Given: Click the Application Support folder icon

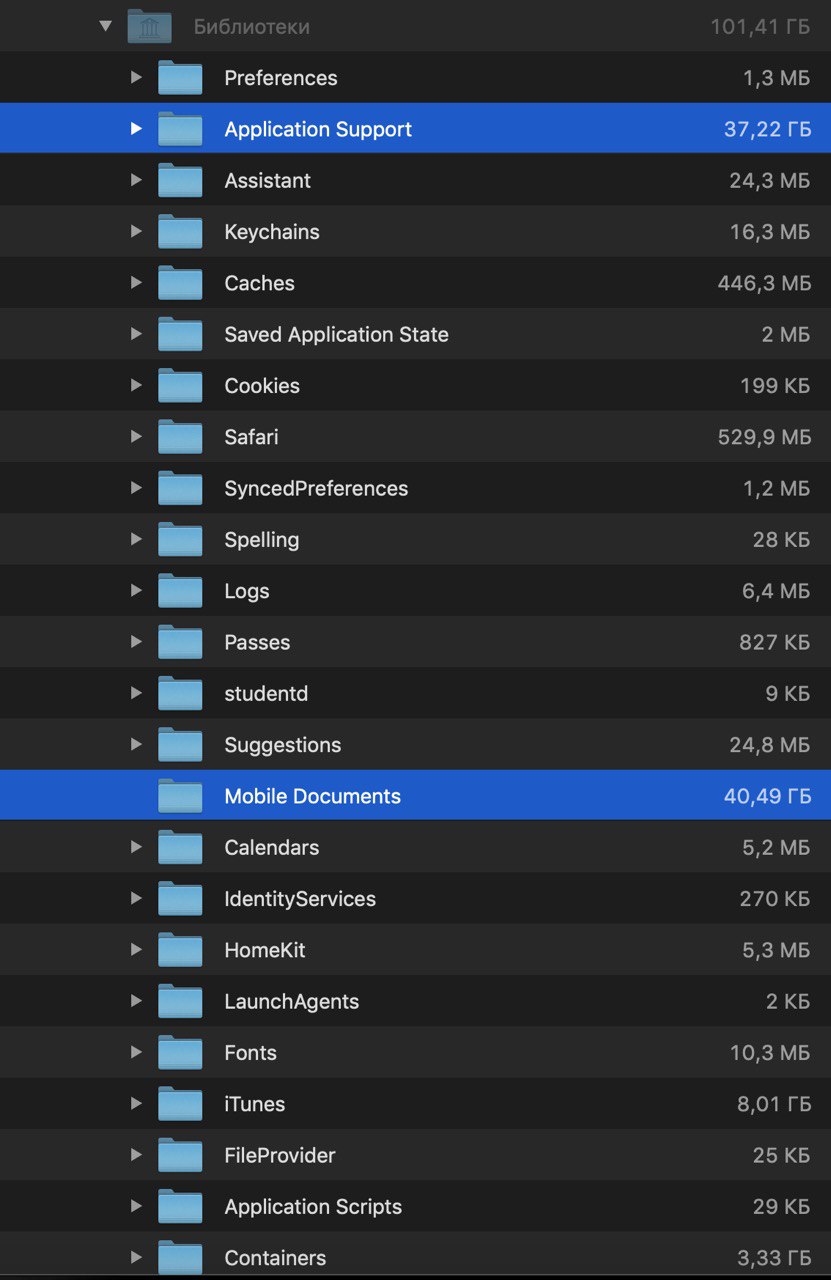Looking at the screenshot, I should [x=180, y=129].
